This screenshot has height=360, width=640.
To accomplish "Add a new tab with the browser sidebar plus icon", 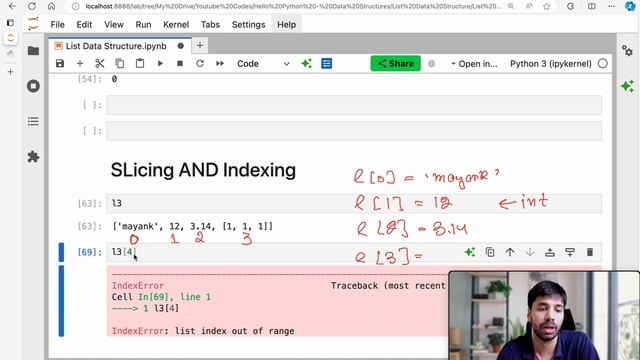I will [10, 72].
